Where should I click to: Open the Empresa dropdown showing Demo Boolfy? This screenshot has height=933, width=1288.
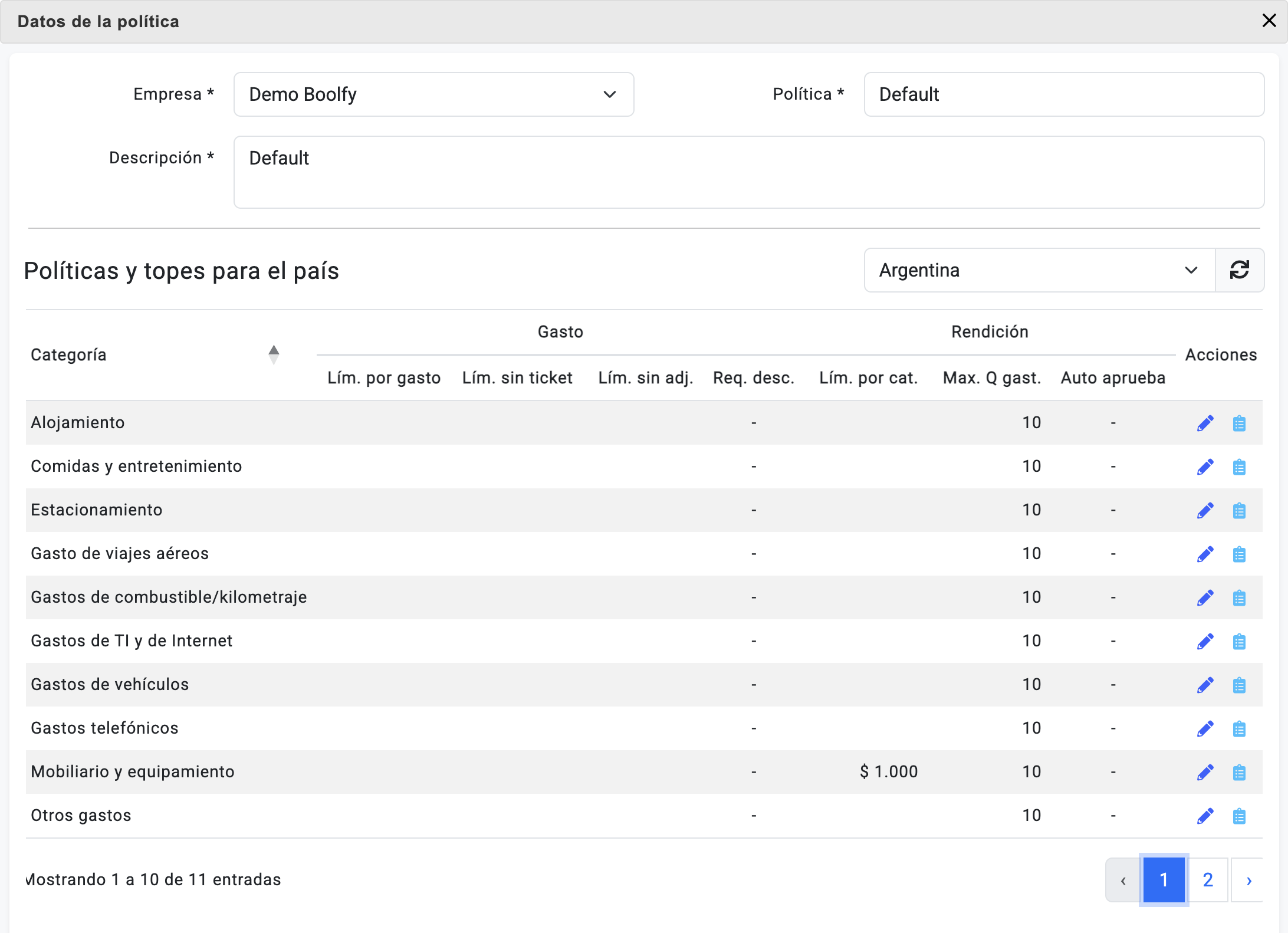pyautogui.click(x=433, y=94)
